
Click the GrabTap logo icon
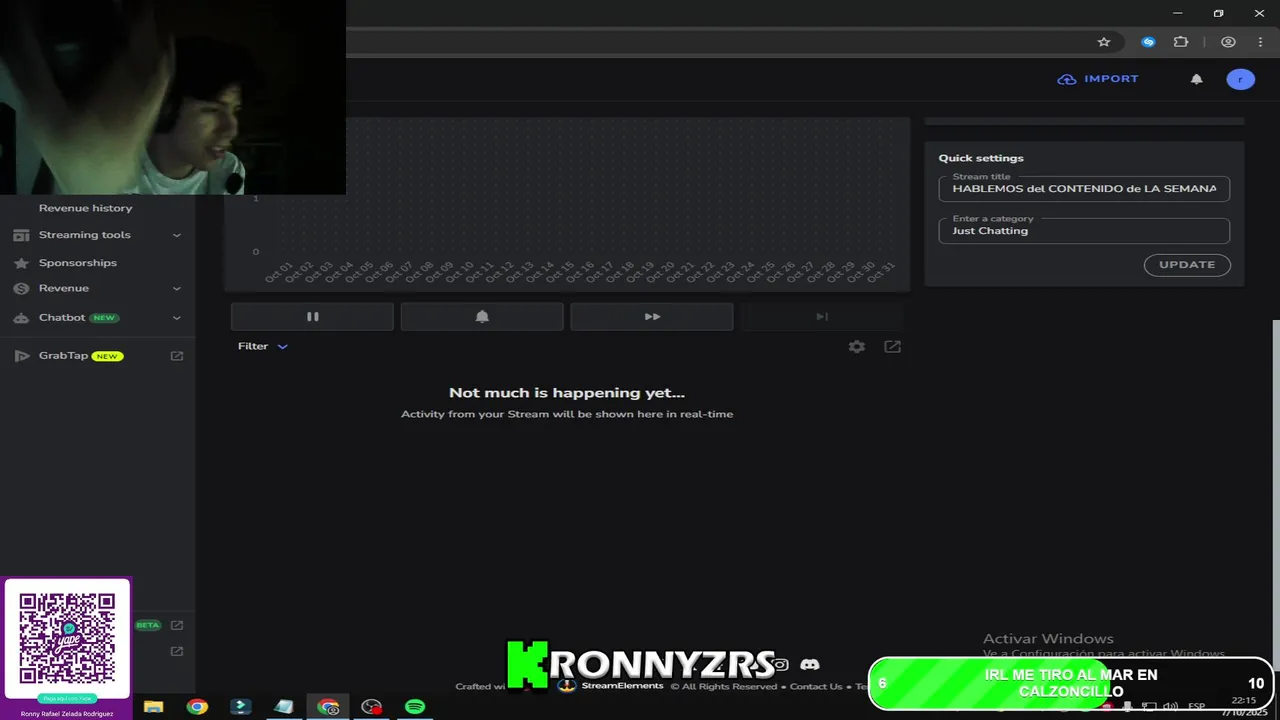tap(21, 356)
